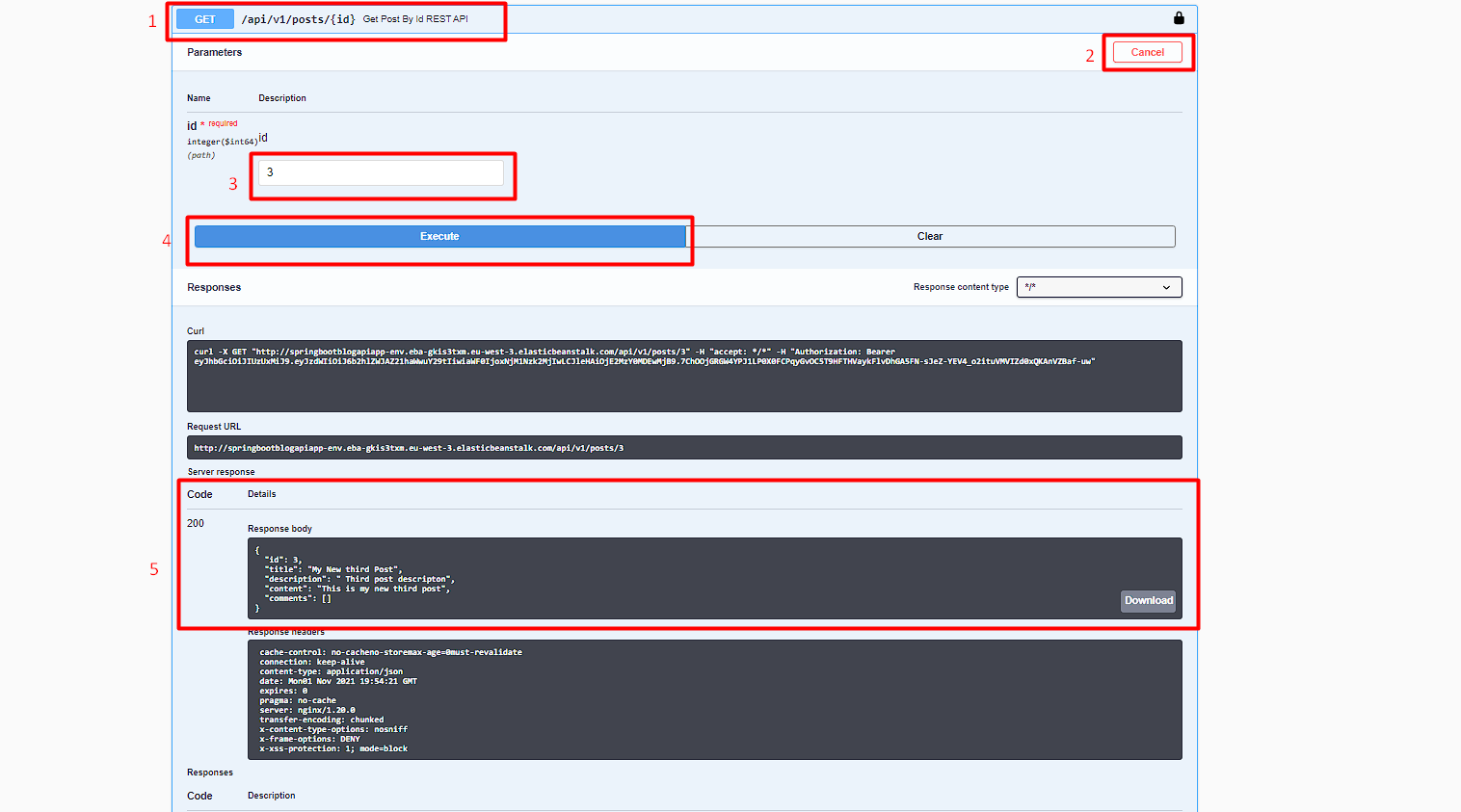Open the Response content type dropdown
The image size is (1461, 812).
click(x=1099, y=287)
